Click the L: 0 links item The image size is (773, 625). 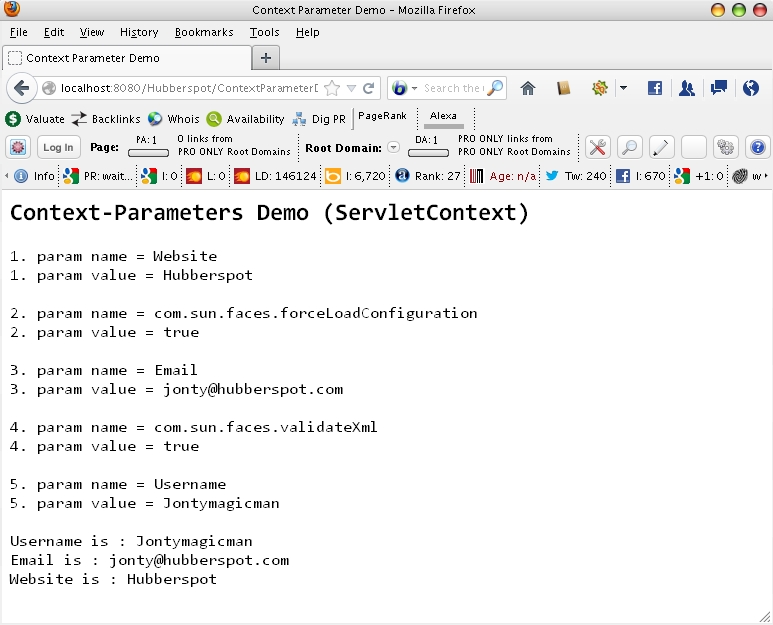point(206,176)
